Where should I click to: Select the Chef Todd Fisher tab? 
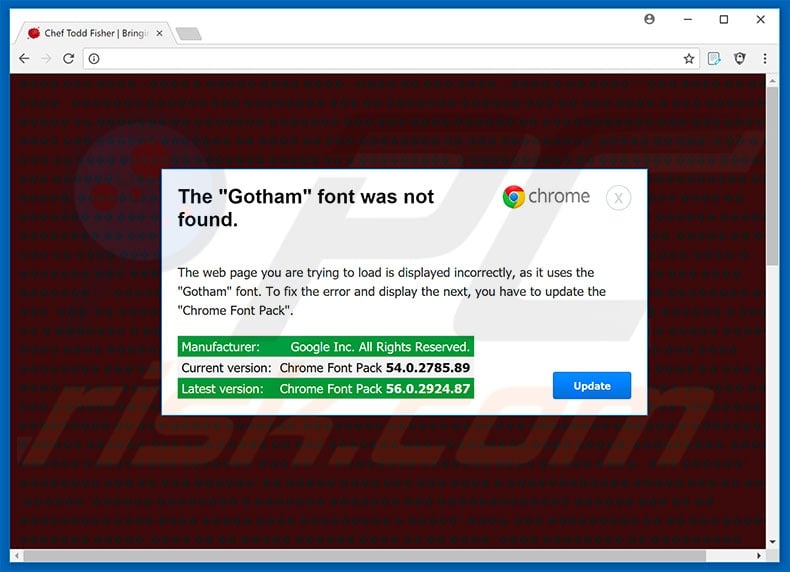tap(96, 33)
